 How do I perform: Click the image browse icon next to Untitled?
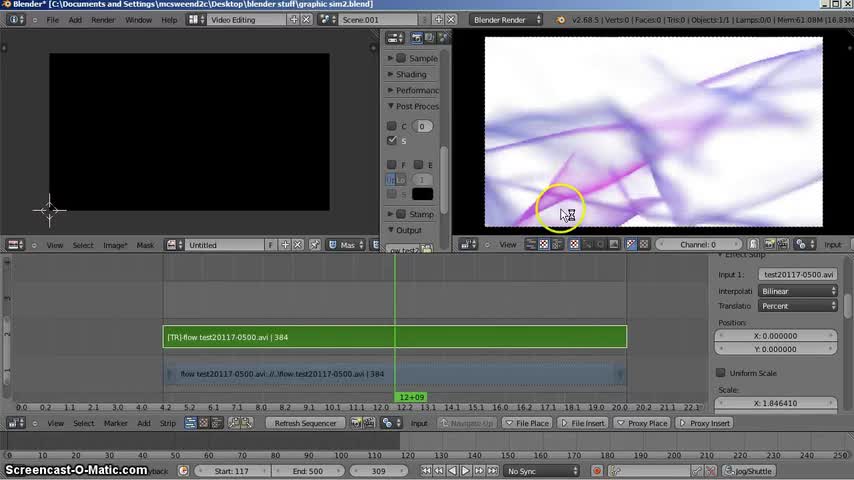pos(174,245)
